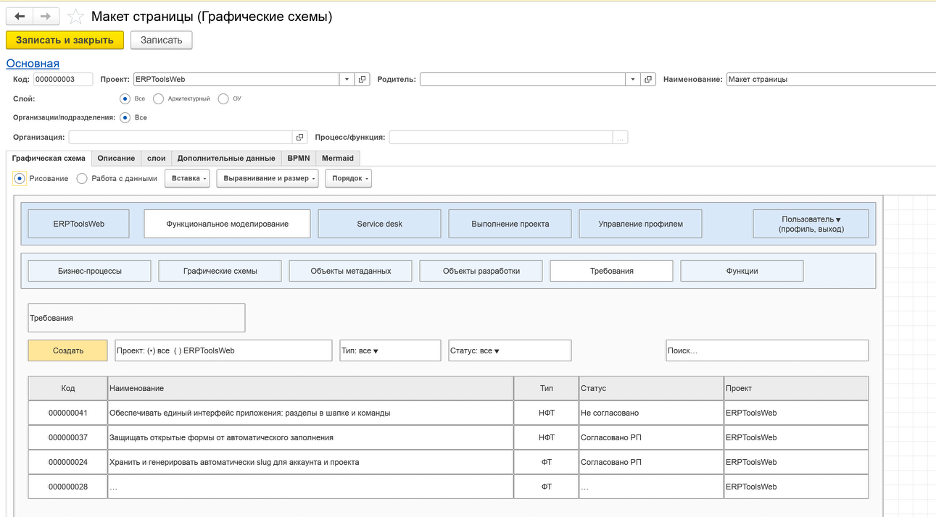This screenshot has height=518, width=936.
Task: Click into the Наименование input field
Action: [831, 79]
